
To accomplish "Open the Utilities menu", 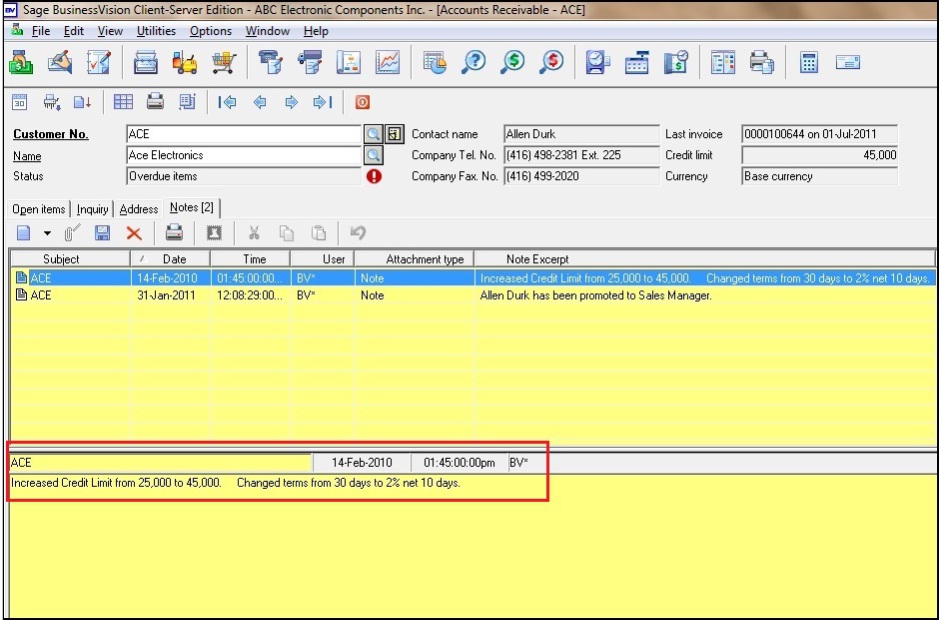I will tap(156, 31).
